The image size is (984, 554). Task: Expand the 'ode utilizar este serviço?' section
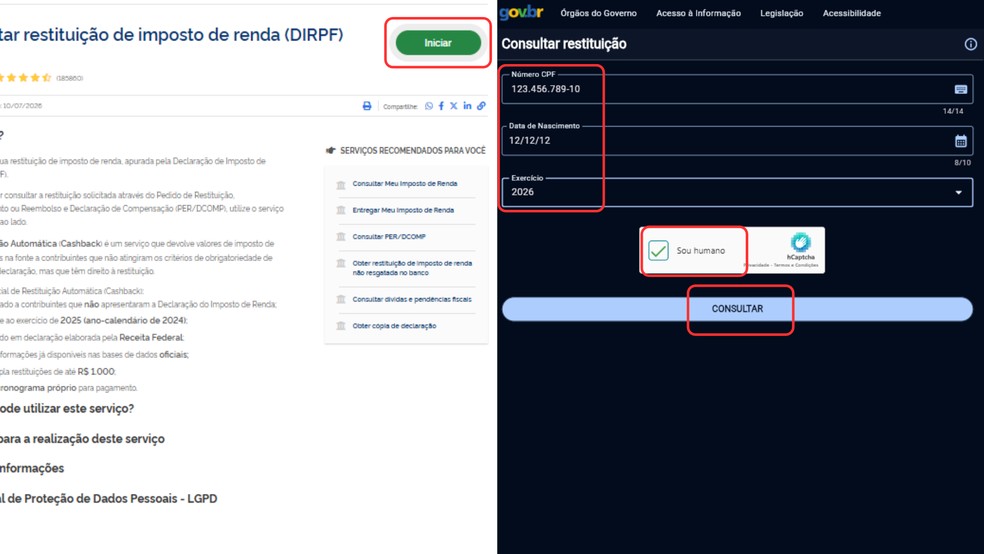[x=67, y=408]
